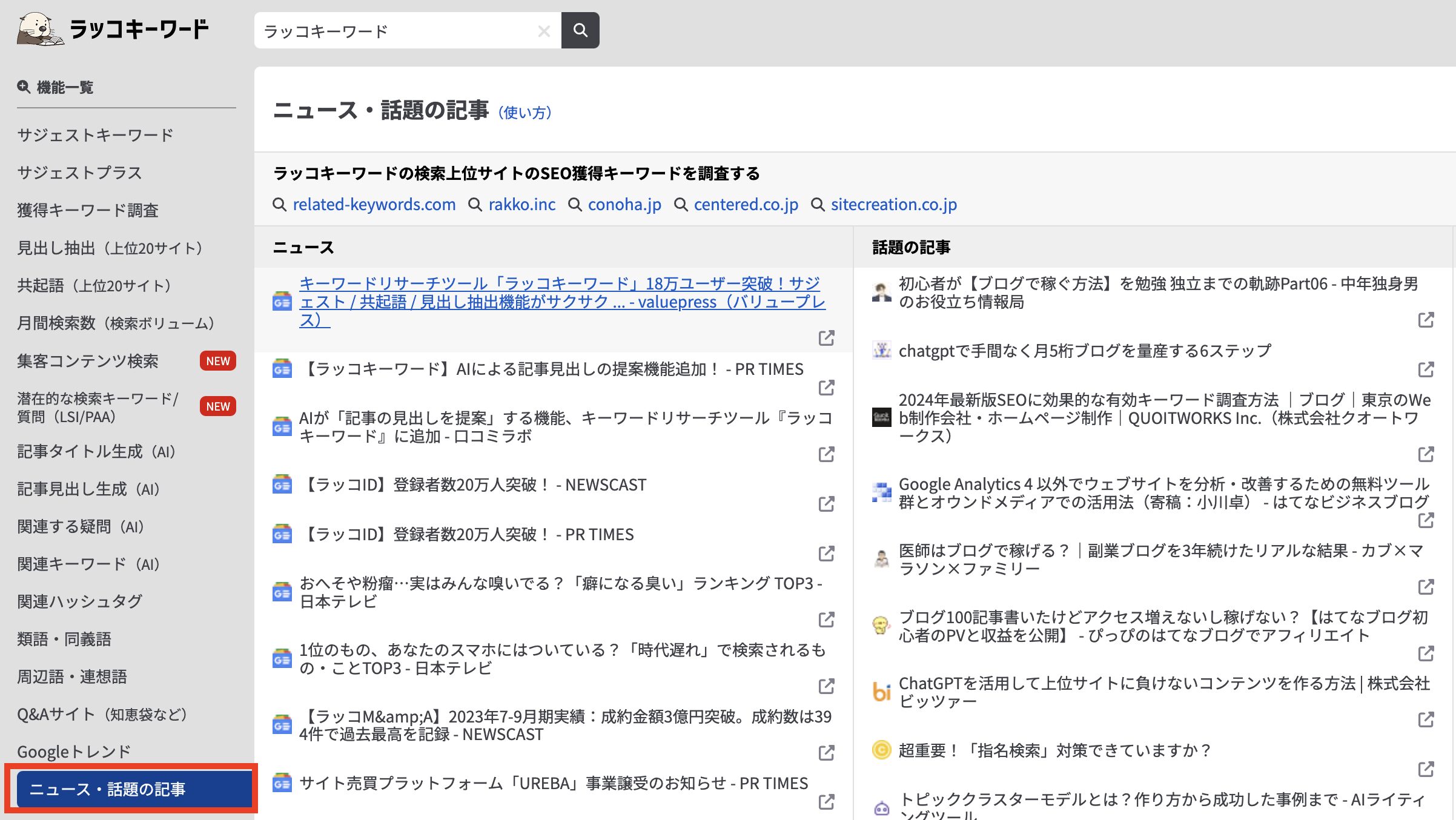
Task: Open external link icon for ラッコID NEWSCAST item
Action: pyautogui.click(x=827, y=504)
